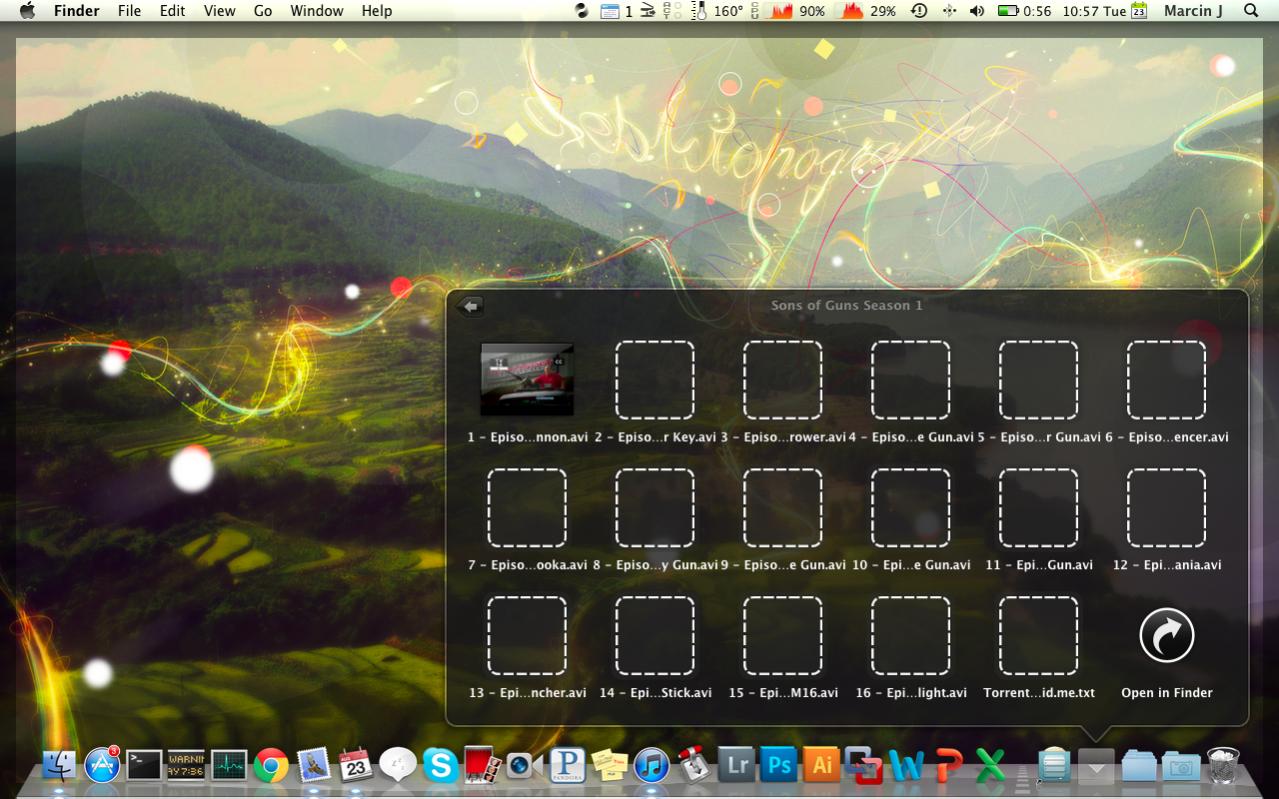Launch Activity Monitor from the Dock
The width and height of the screenshot is (1279, 799).
229,765
